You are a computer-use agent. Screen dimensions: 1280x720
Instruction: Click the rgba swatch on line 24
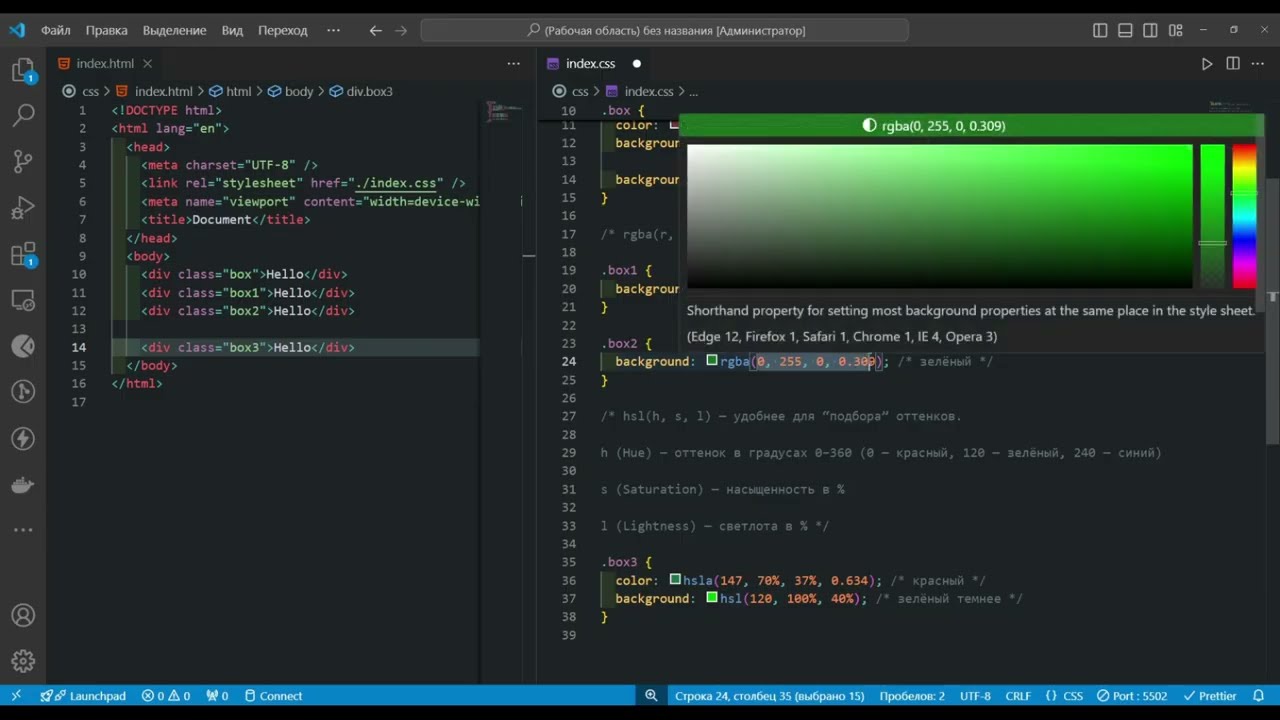(712, 361)
